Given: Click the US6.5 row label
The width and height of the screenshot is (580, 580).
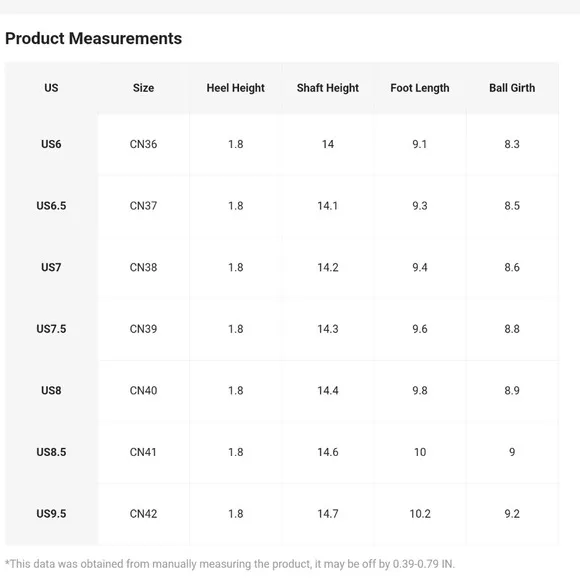Looking at the screenshot, I should point(51,206).
